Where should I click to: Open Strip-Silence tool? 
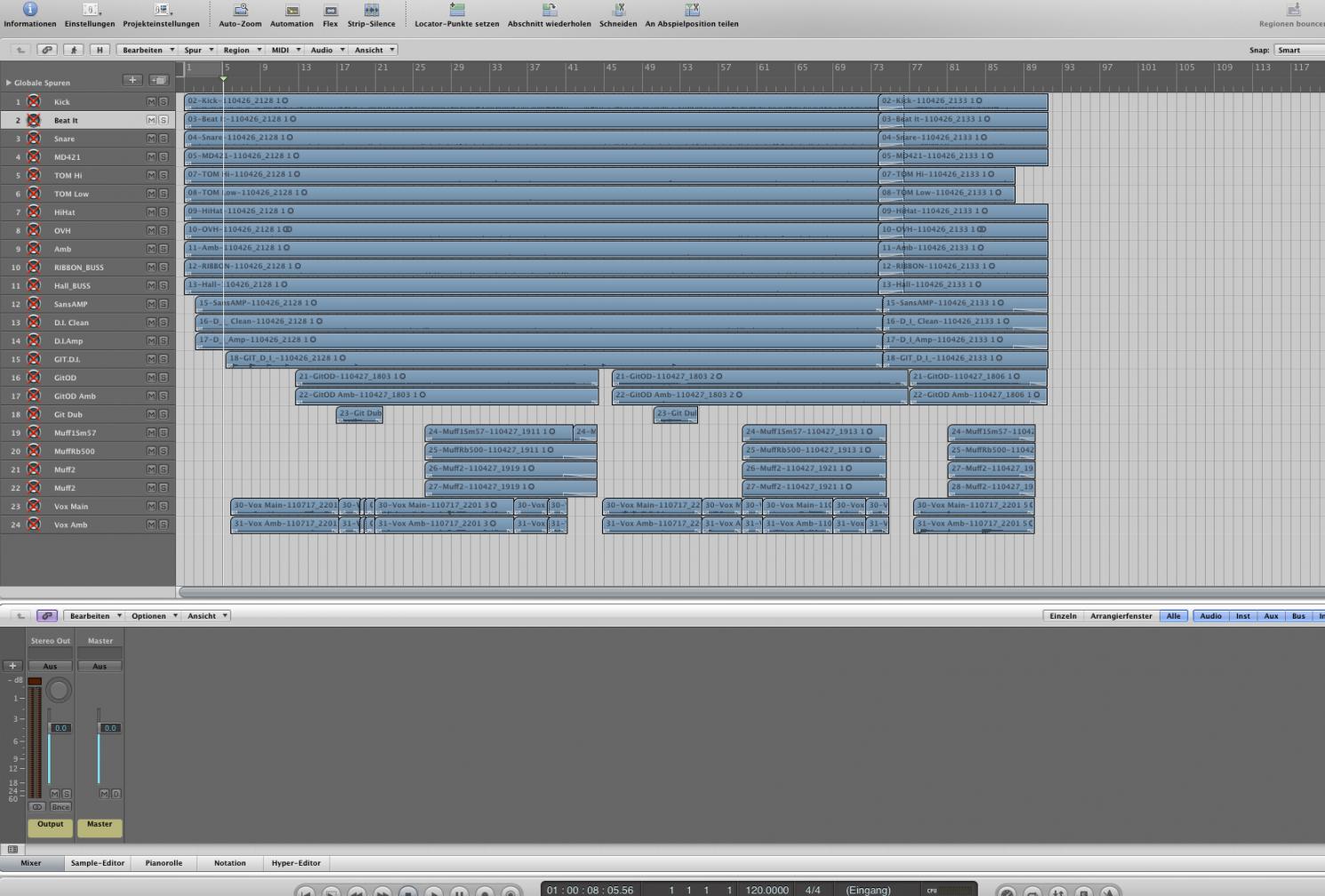click(x=371, y=9)
